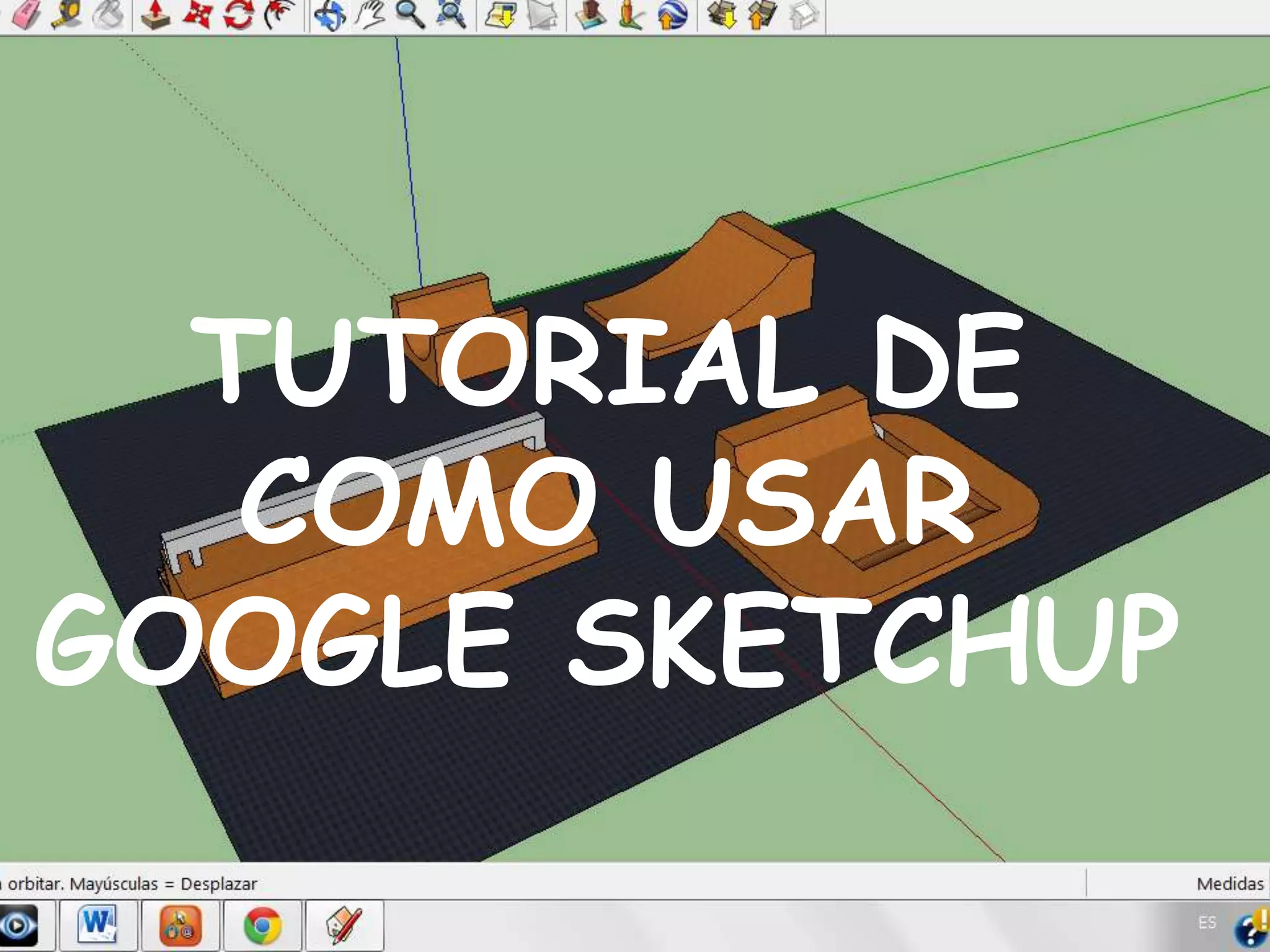Viewport: 1270px width, 952px height.
Task: Select the Pan hand tool
Action: coord(370,14)
